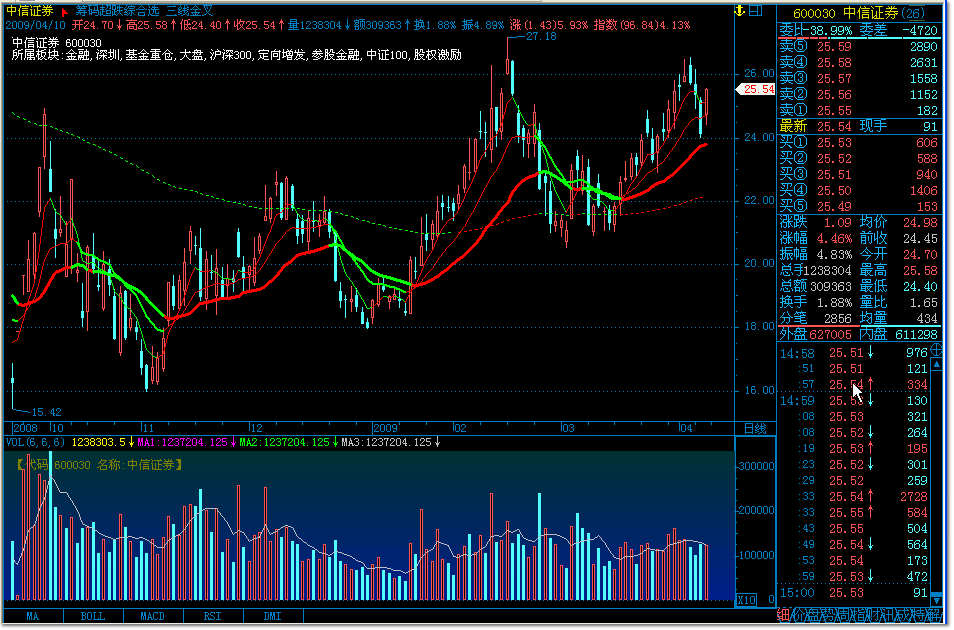Click the 买⑤ 25.49 bid row
This screenshot has height=630, width=954.
[x=859, y=207]
